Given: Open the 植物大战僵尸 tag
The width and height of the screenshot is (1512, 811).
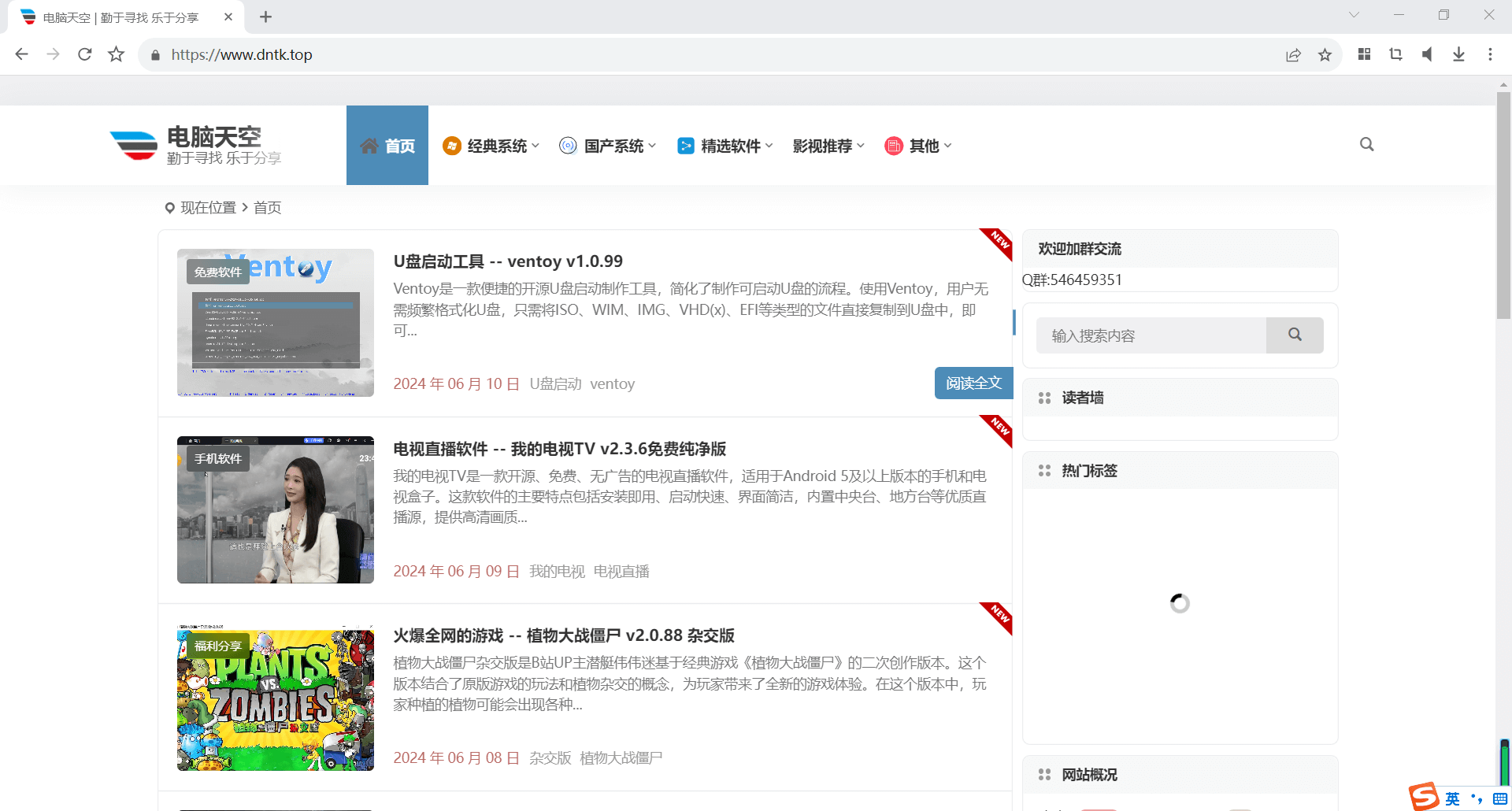Looking at the screenshot, I should tap(621, 758).
